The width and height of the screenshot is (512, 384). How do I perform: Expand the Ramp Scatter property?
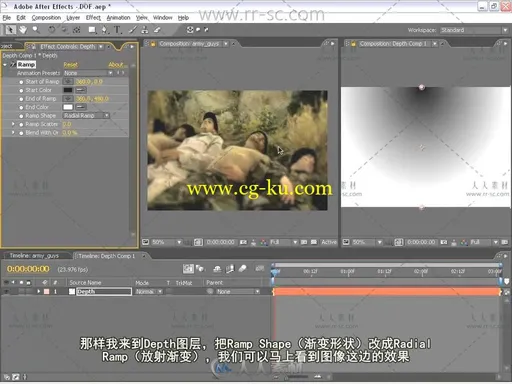click(x=13, y=124)
